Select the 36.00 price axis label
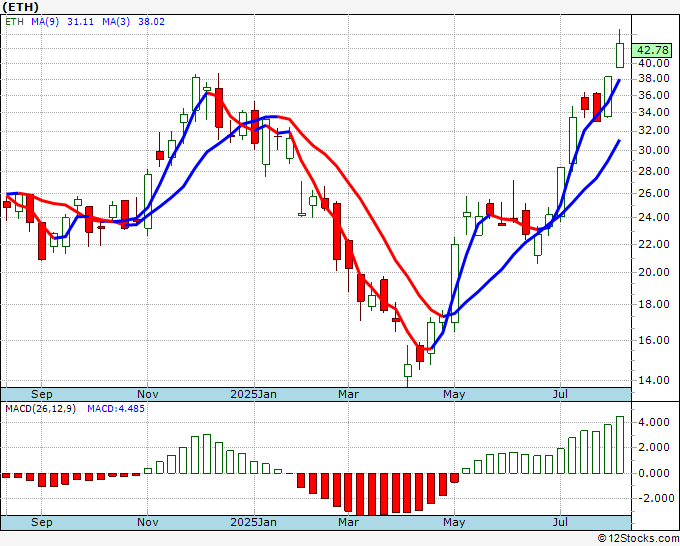Viewport: 680px width, 546px height. point(654,95)
